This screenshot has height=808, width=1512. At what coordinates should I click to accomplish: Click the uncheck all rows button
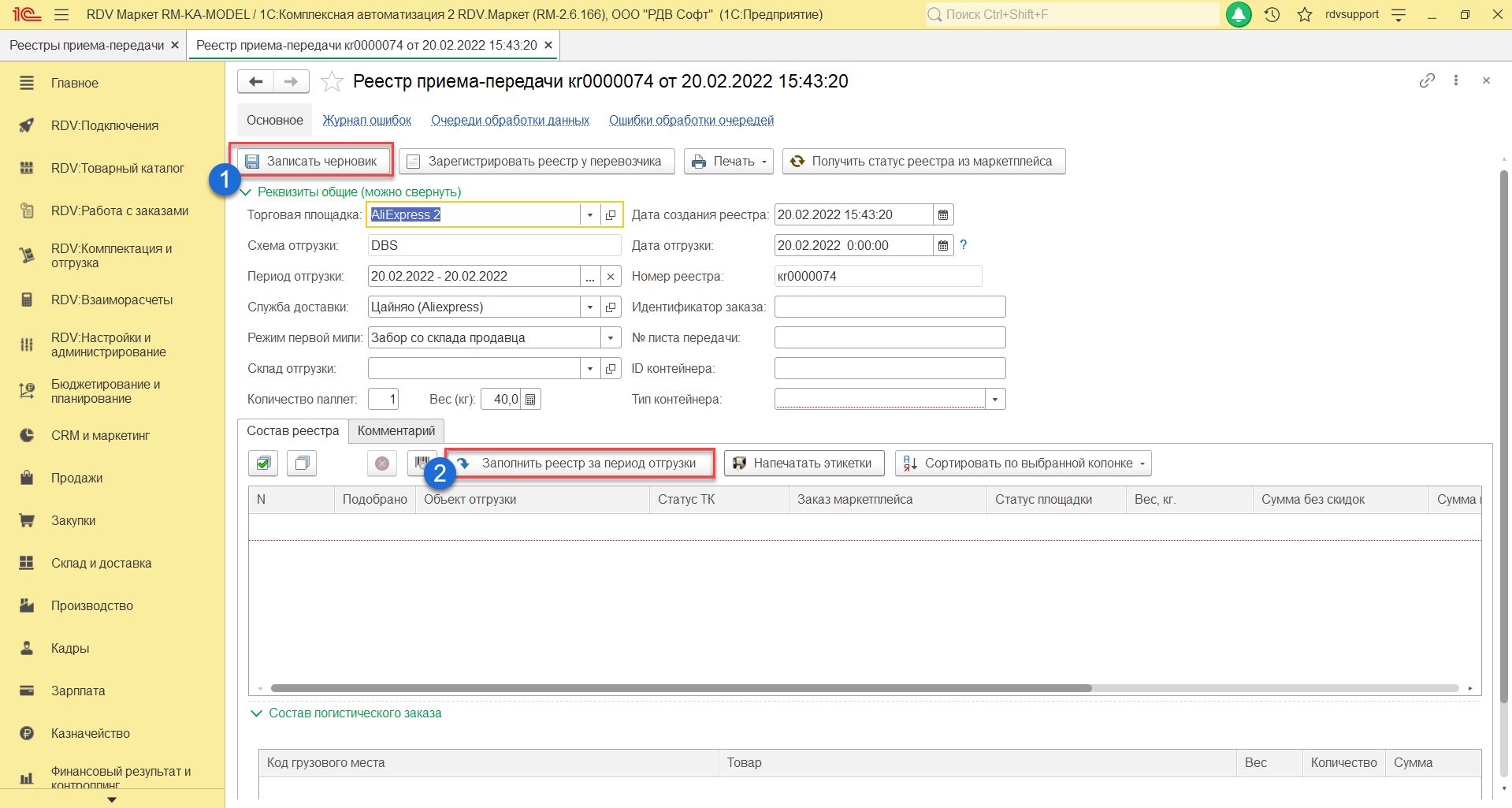point(302,464)
